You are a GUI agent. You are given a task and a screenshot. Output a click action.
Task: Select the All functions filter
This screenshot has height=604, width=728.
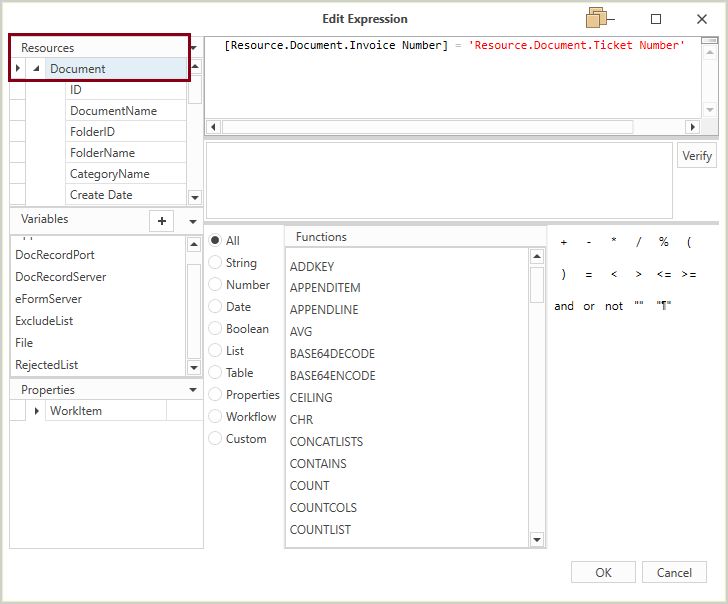tap(215, 240)
